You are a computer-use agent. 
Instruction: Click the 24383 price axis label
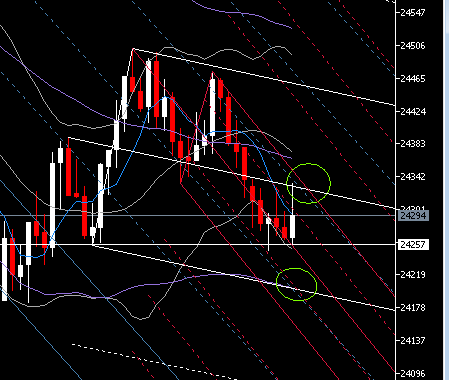(413, 144)
